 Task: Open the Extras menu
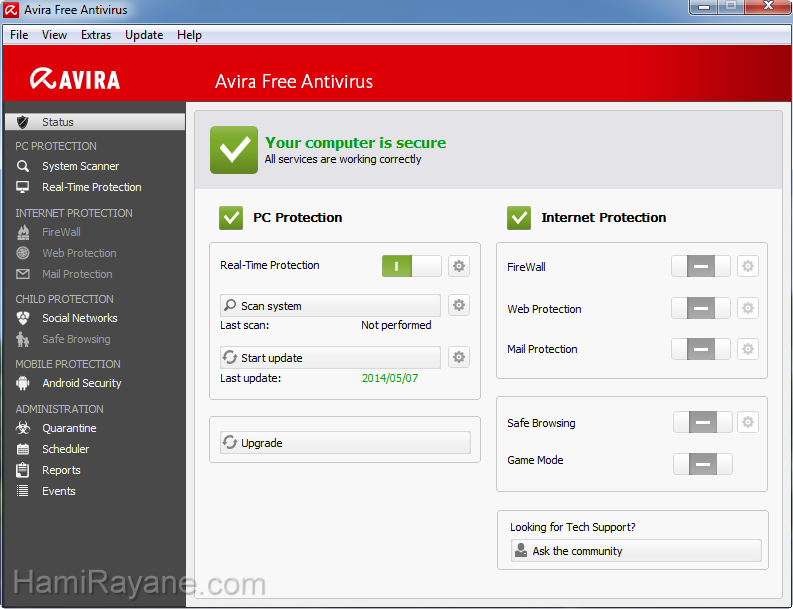click(96, 35)
